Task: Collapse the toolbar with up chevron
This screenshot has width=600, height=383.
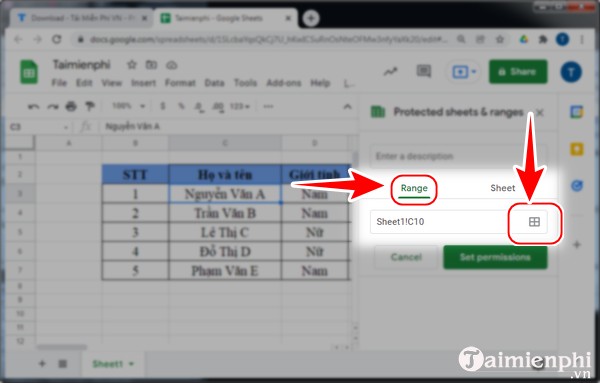Action: [x=347, y=106]
